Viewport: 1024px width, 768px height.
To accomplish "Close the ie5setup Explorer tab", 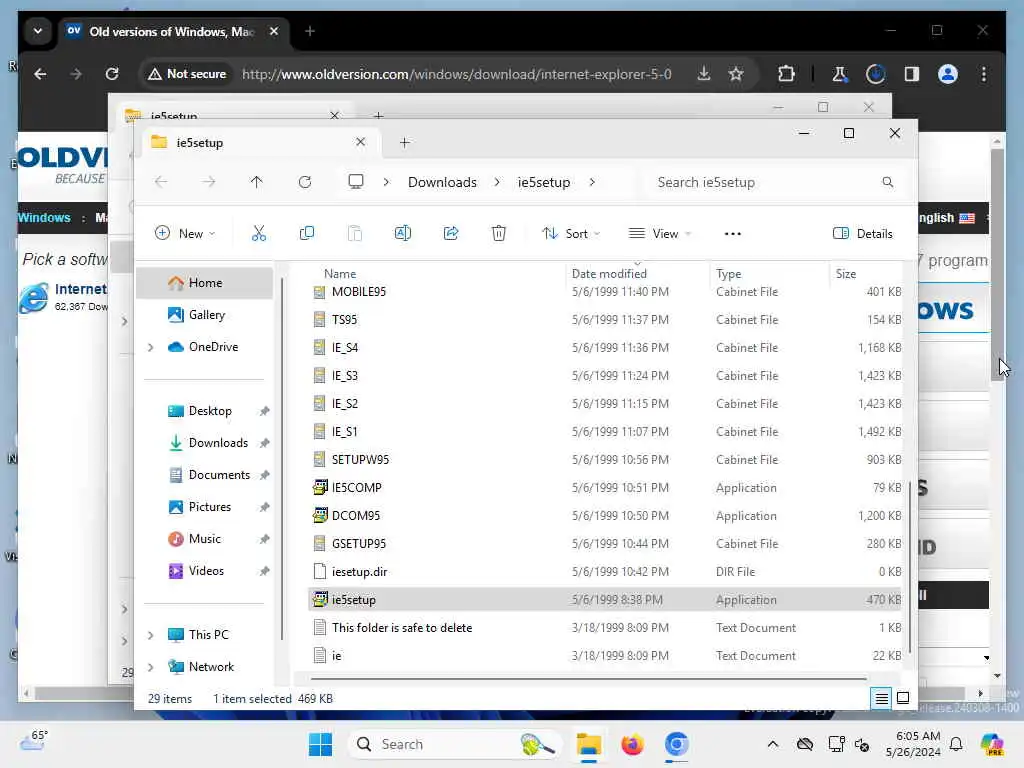I will point(360,142).
